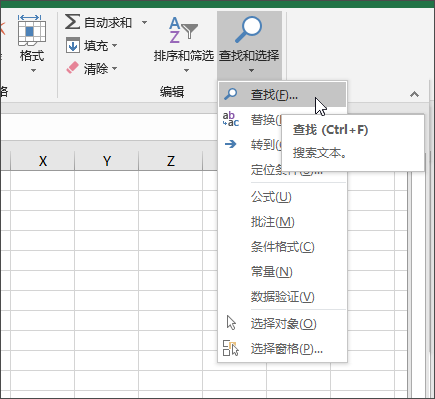Image resolution: width=435 pixels, height=399 pixels.
Task: Click the replace ab-ac icon
Action: [231, 119]
